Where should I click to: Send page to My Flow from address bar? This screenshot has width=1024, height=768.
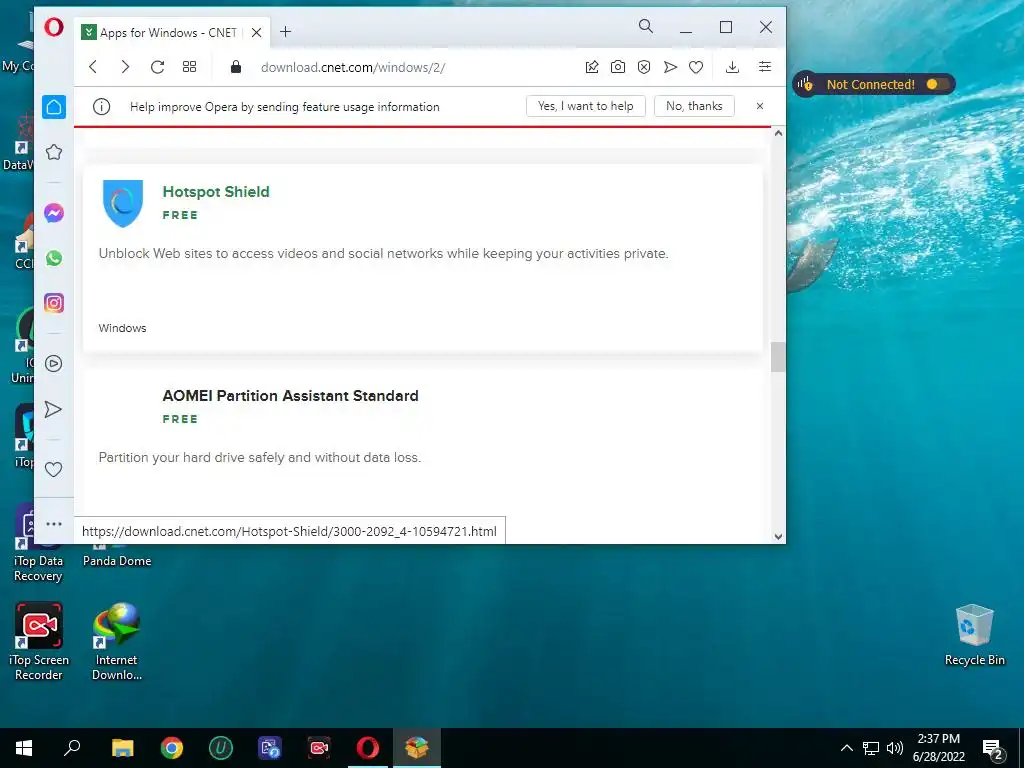pyautogui.click(x=670, y=67)
